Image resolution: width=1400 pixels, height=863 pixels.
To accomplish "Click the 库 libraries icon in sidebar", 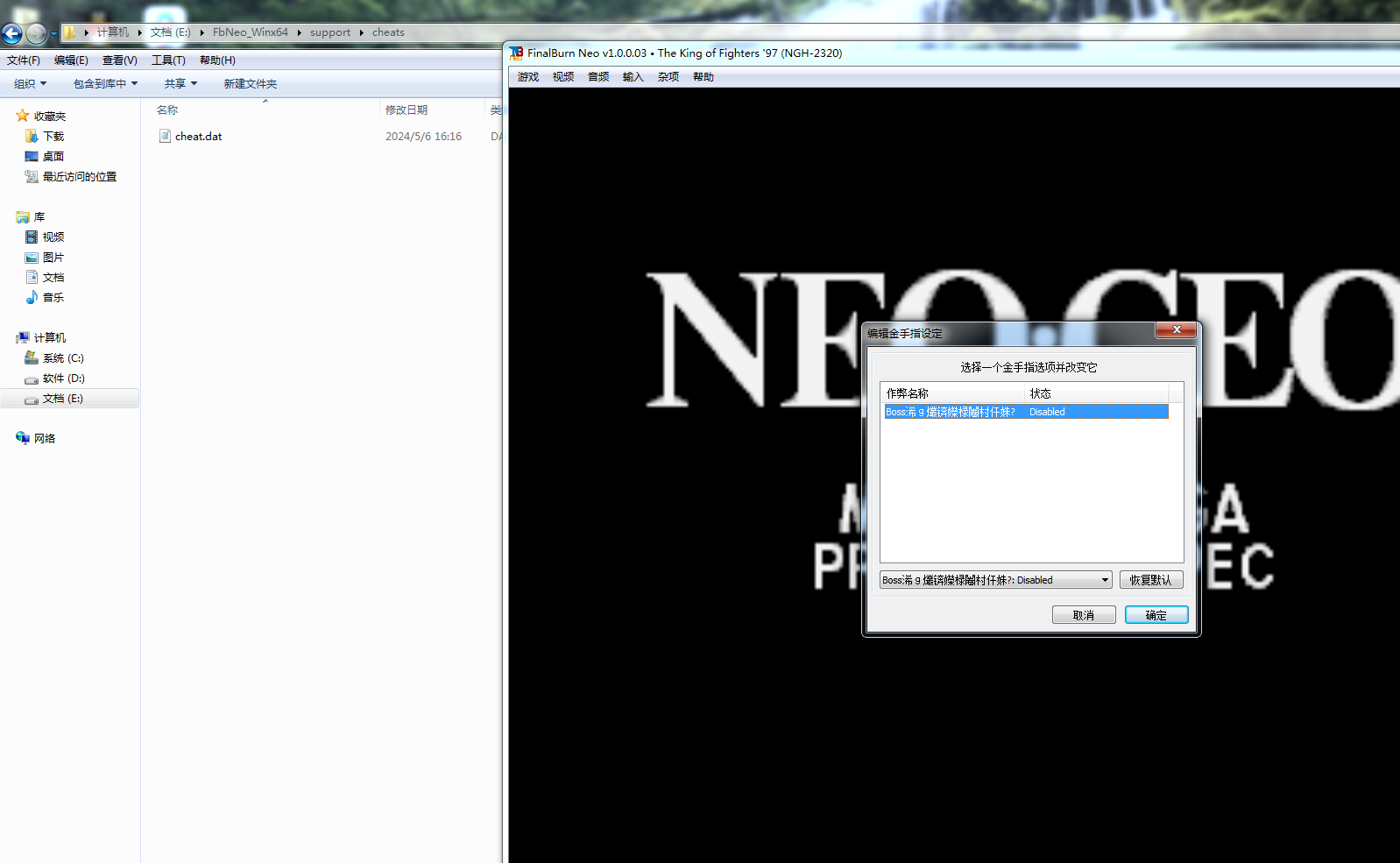I will [x=23, y=217].
